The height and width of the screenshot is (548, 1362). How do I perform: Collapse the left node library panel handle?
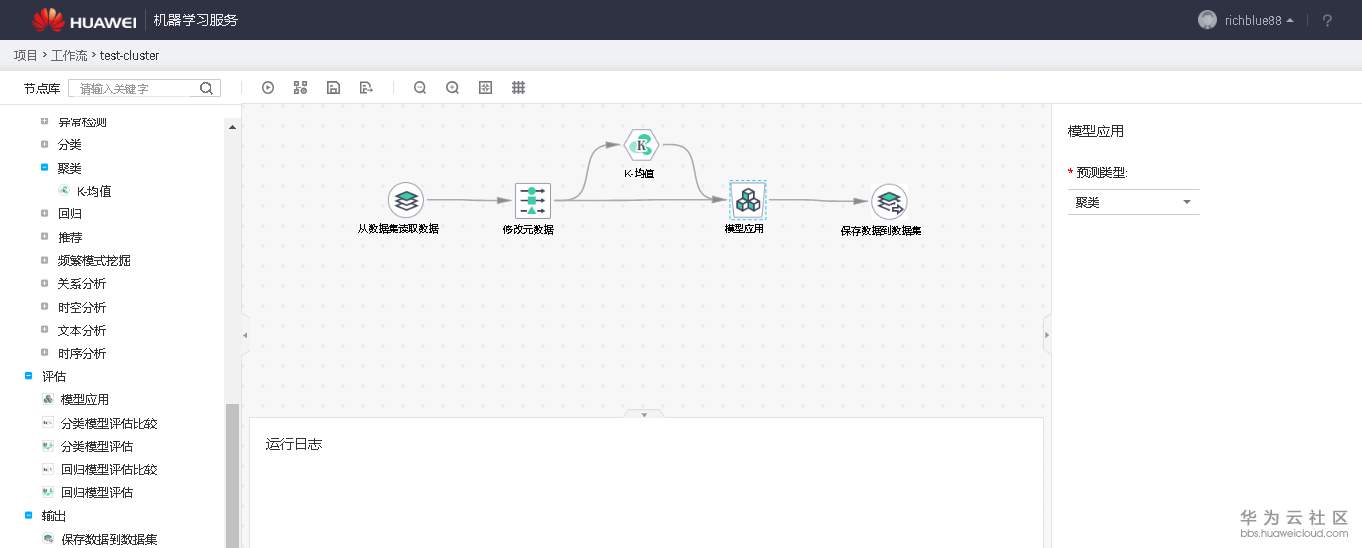pos(245,336)
